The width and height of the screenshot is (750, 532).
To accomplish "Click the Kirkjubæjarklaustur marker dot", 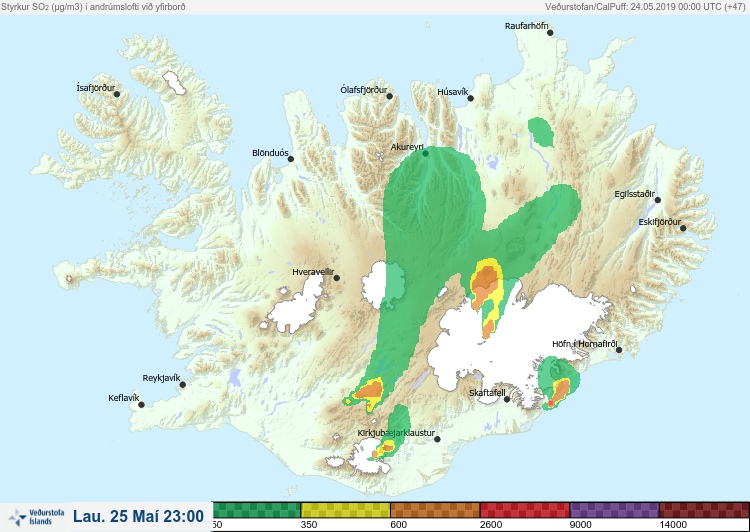I will coord(437,439).
